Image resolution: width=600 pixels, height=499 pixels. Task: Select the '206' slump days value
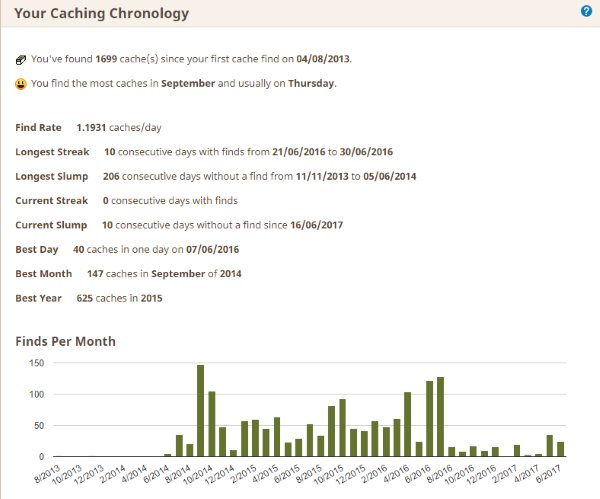(x=111, y=176)
